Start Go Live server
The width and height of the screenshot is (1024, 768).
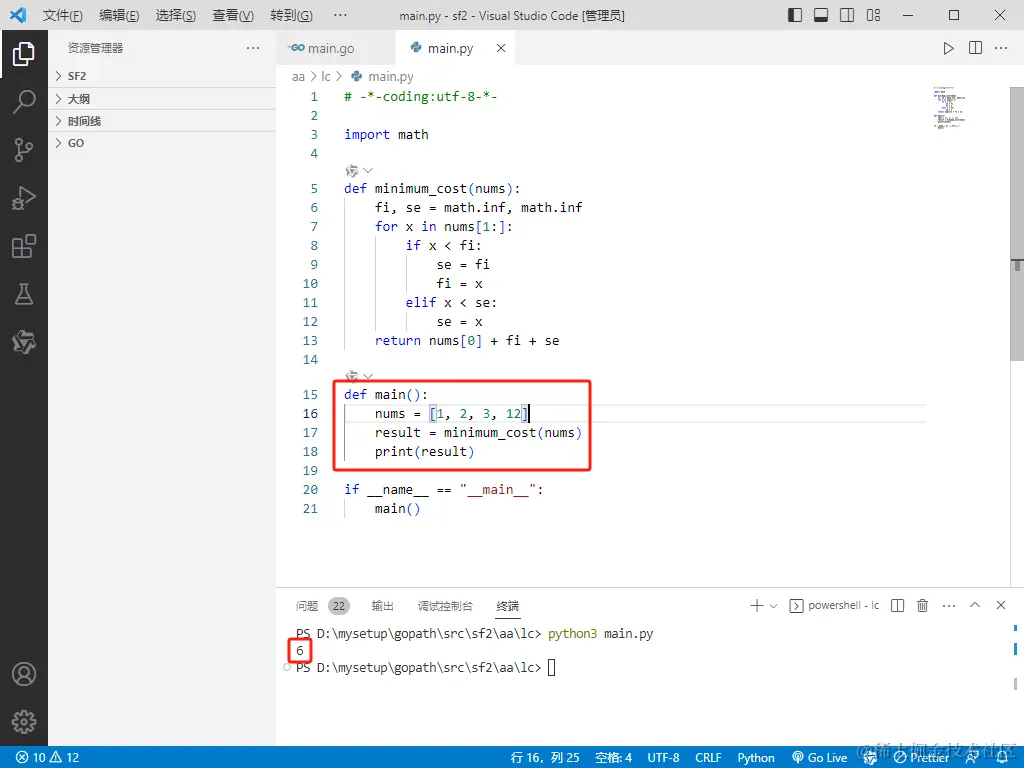tap(820, 758)
